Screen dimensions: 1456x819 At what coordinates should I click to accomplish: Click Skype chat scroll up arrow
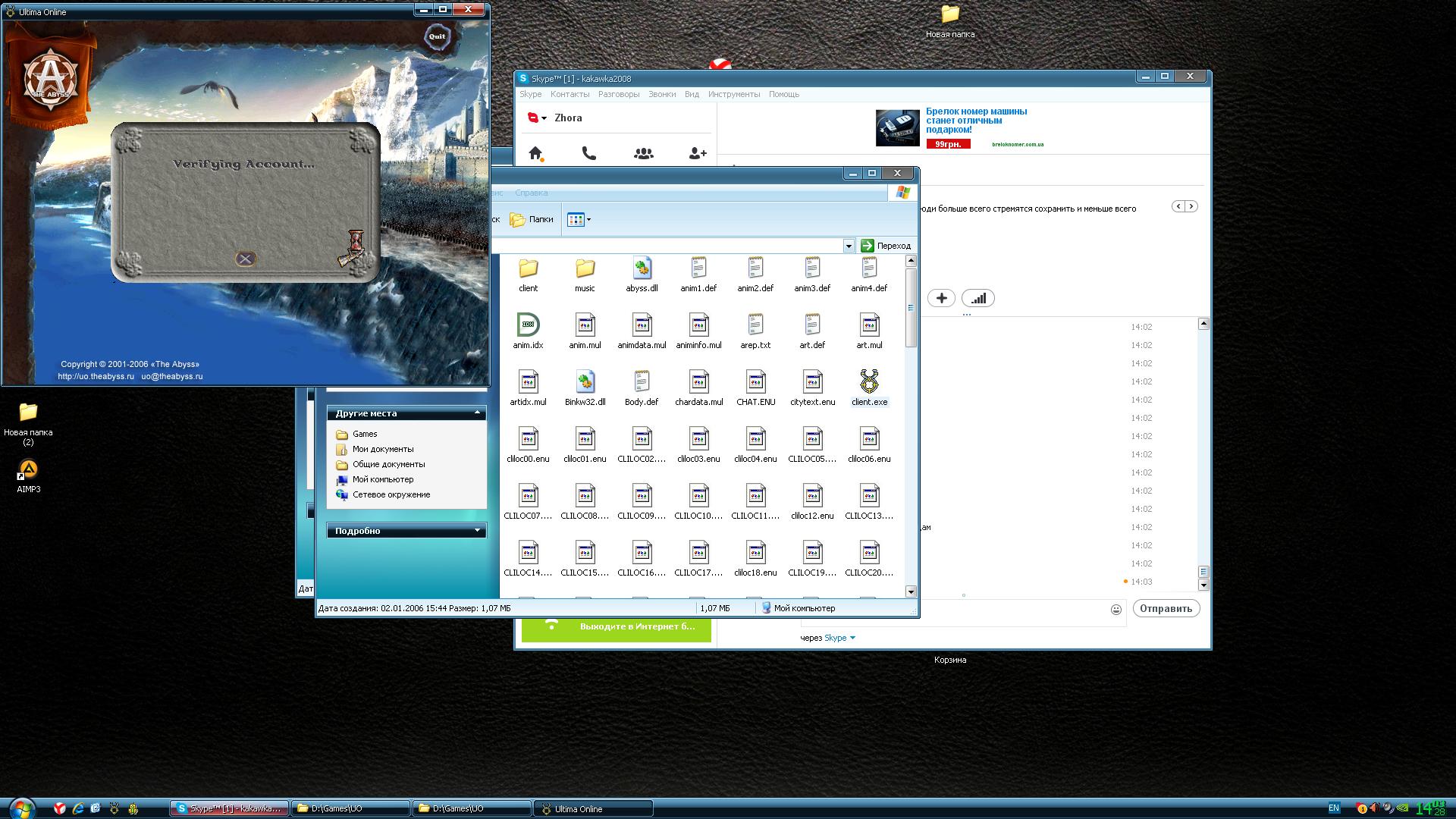[1203, 324]
